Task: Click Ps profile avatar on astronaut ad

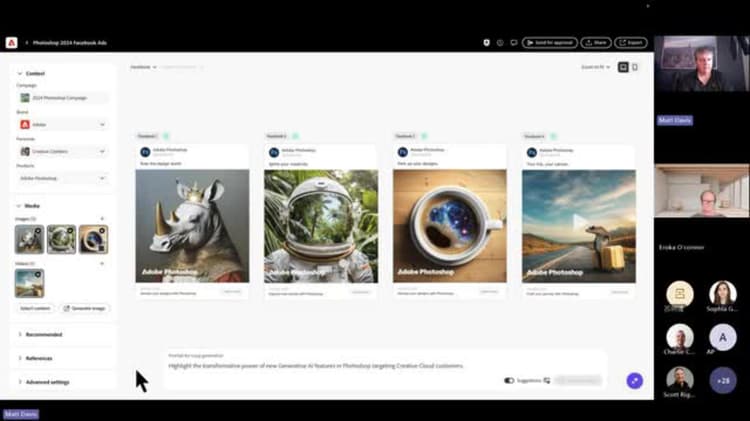Action: pos(274,152)
